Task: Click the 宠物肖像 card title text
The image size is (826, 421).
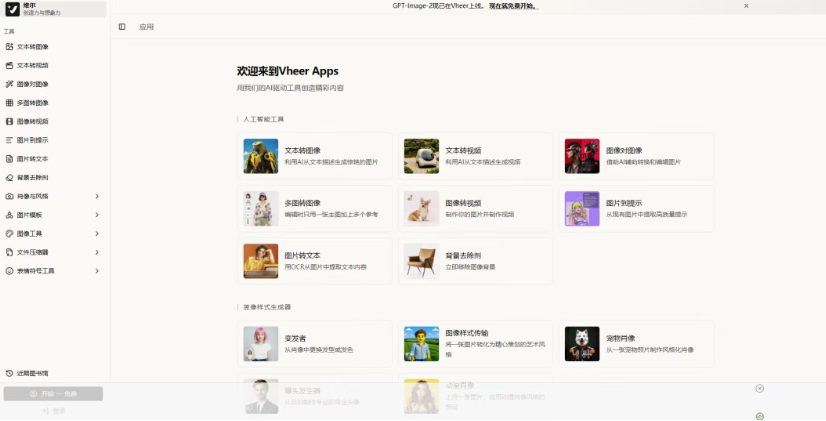Action: (x=621, y=338)
